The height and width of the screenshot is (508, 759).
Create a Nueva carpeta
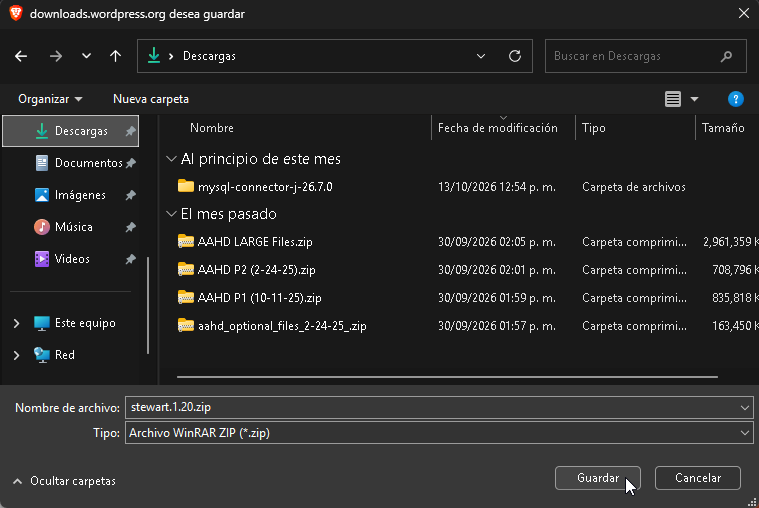click(151, 99)
